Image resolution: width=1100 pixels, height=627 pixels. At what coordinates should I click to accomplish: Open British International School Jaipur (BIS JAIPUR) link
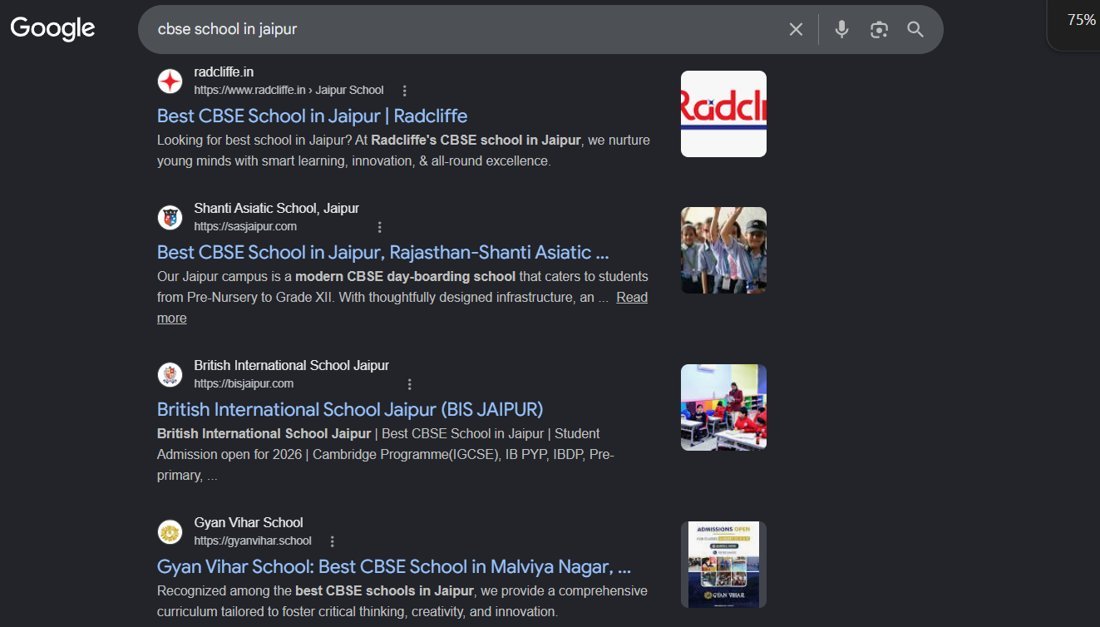[x=350, y=410]
